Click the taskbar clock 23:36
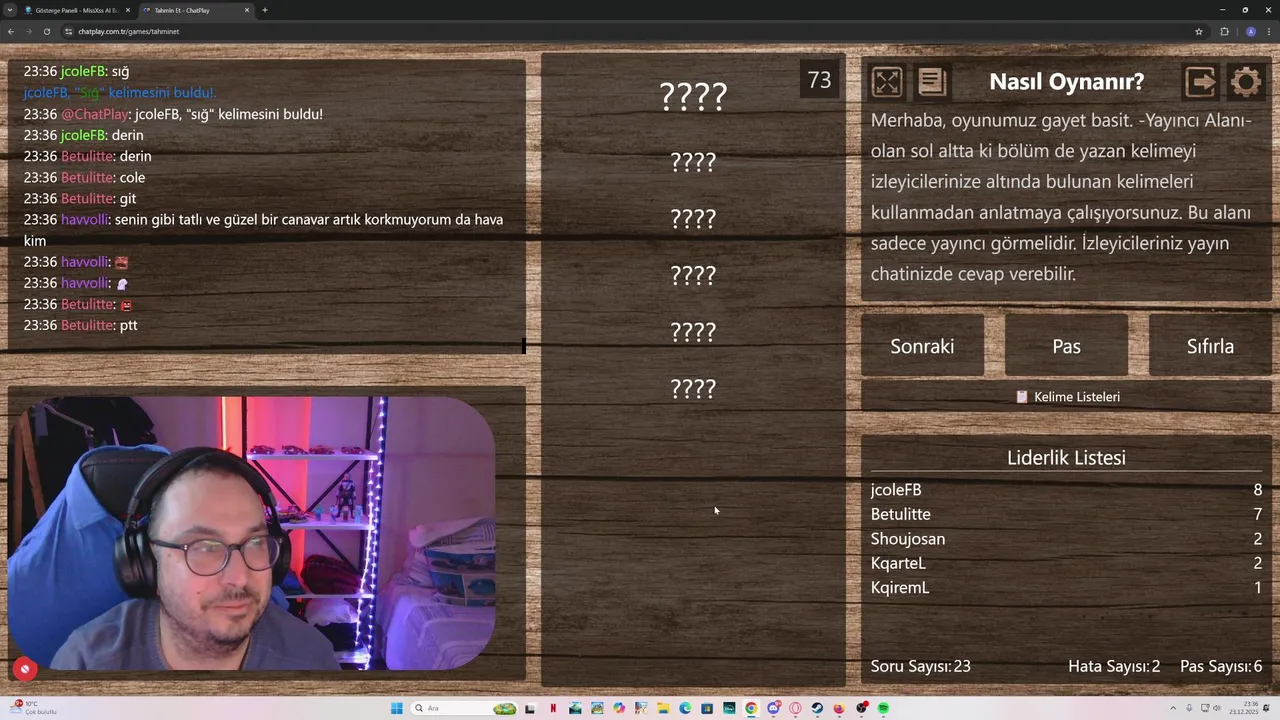 point(1244,708)
